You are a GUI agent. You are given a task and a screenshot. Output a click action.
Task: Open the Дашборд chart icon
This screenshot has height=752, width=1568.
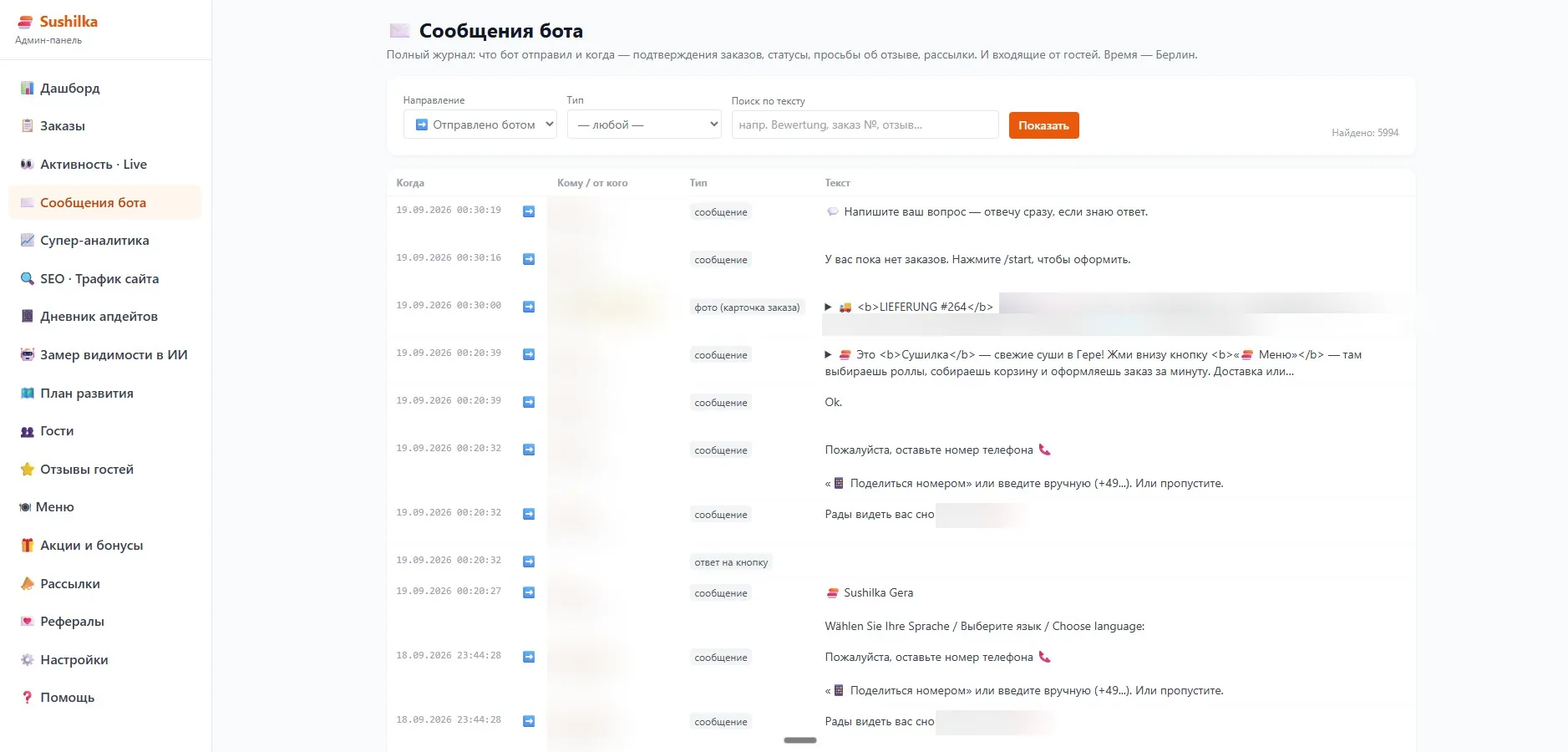tap(27, 88)
